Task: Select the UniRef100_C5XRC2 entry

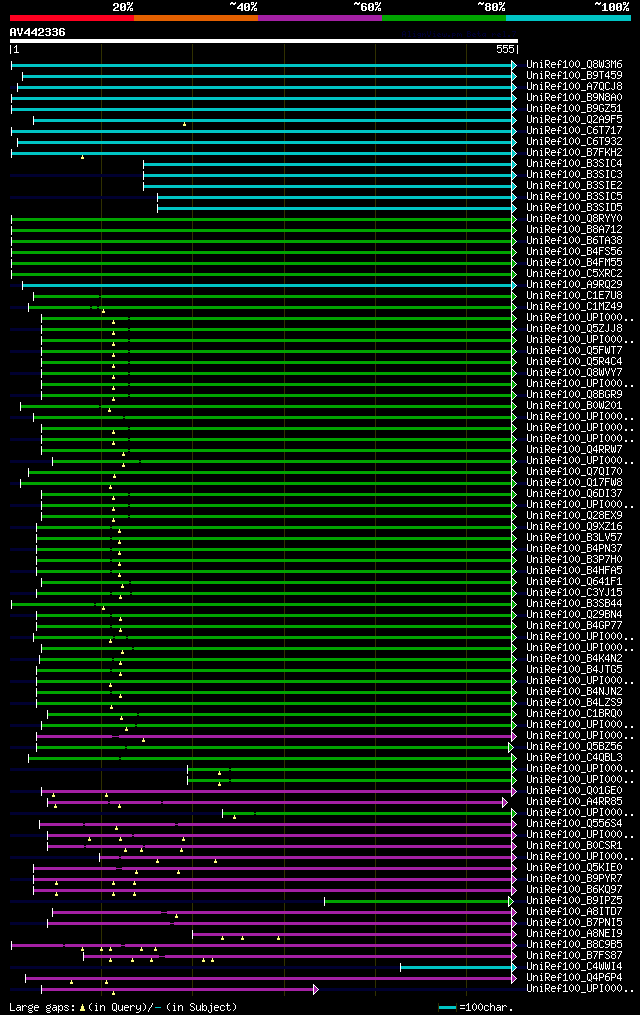Action: click(575, 274)
